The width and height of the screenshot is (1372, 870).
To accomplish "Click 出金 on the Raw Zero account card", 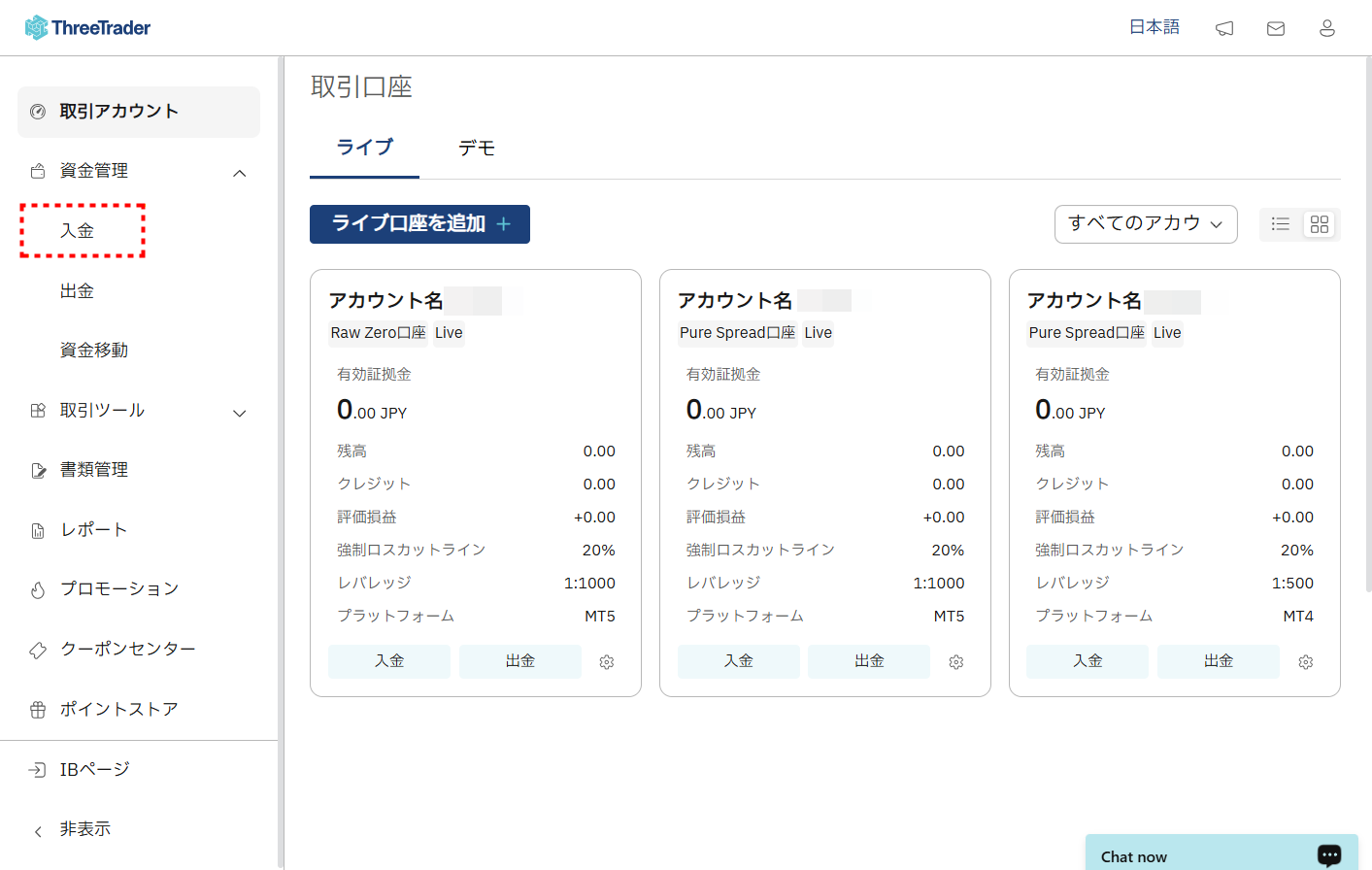I will 520,661.
